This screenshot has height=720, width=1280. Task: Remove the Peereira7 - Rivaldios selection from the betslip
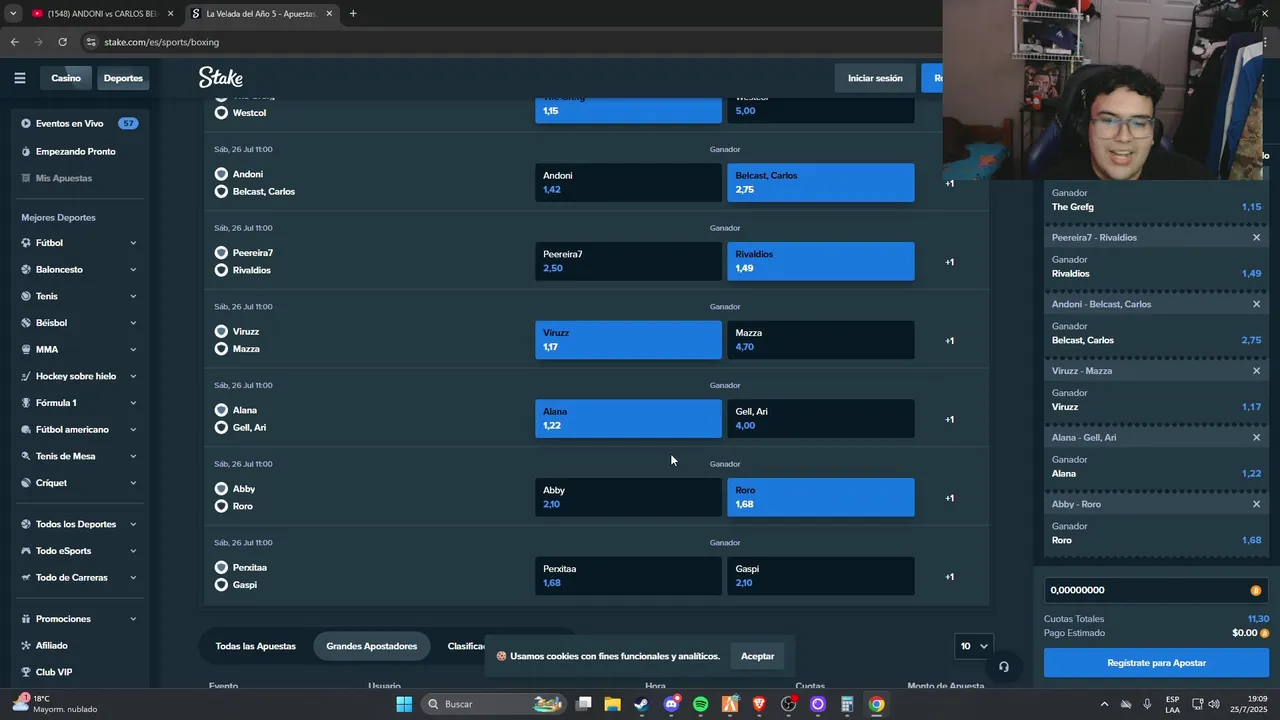tap(1257, 238)
